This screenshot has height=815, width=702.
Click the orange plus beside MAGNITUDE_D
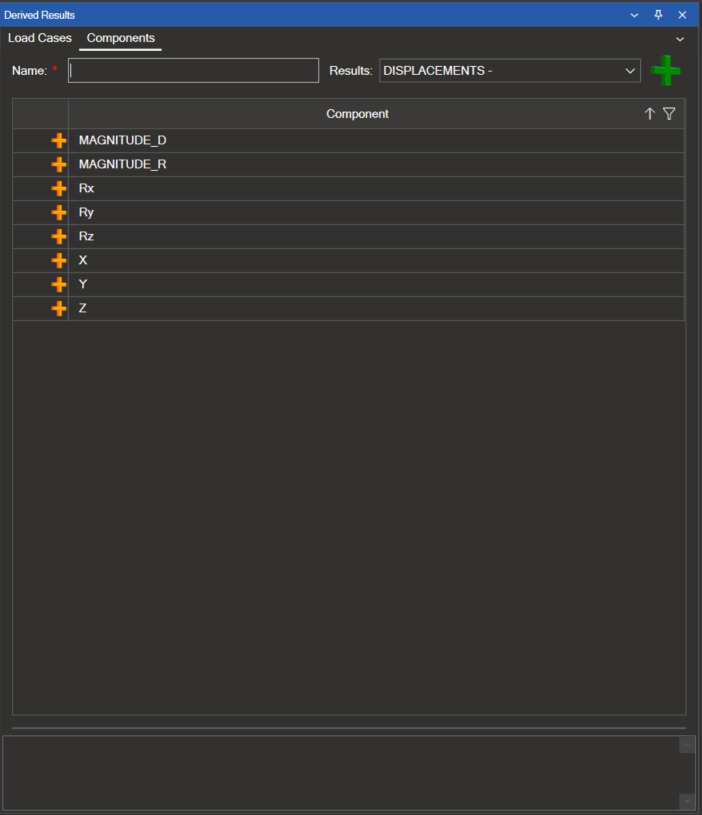(x=59, y=141)
